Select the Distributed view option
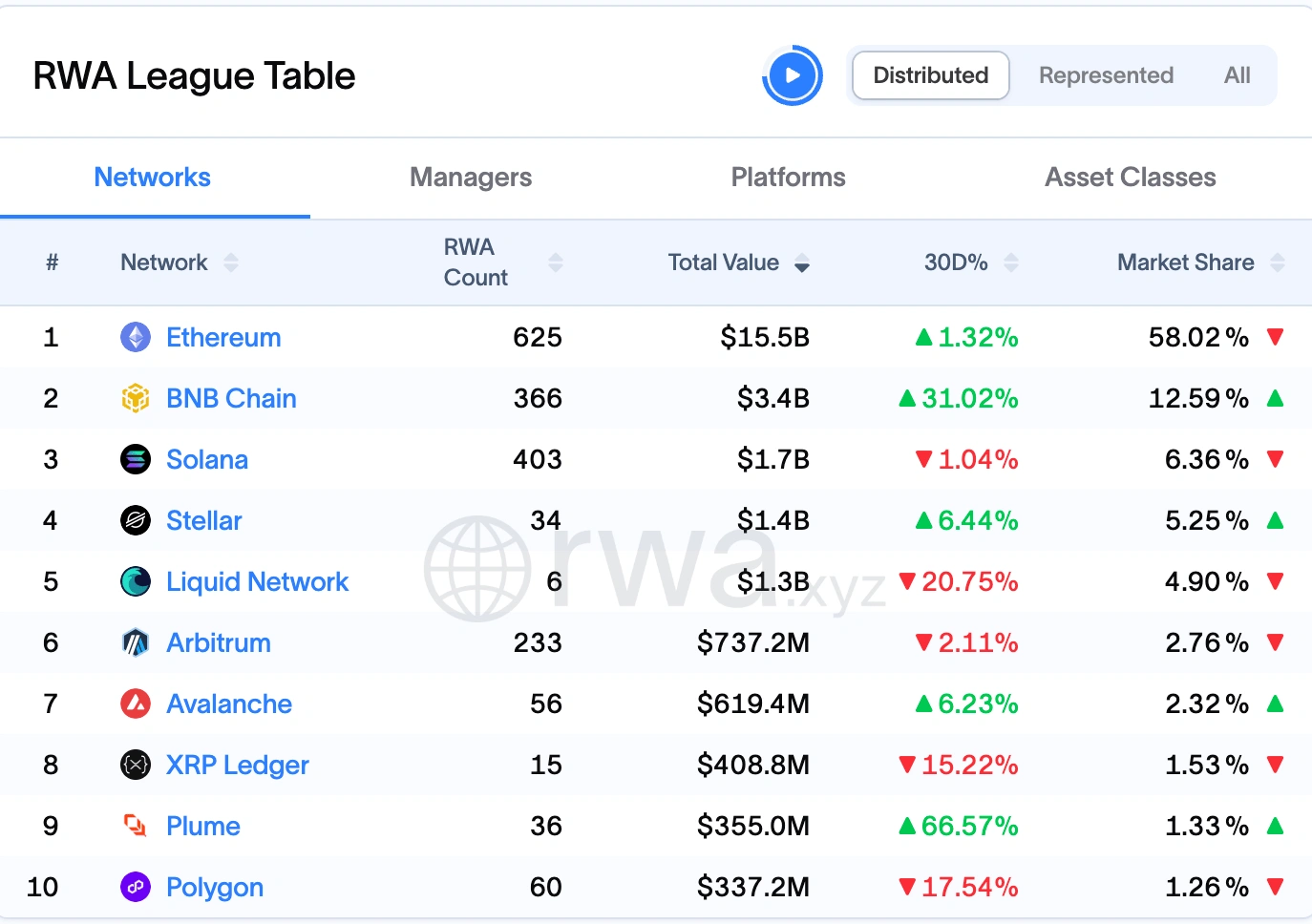Viewport: 1312px width, 924px height. (930, 75)
